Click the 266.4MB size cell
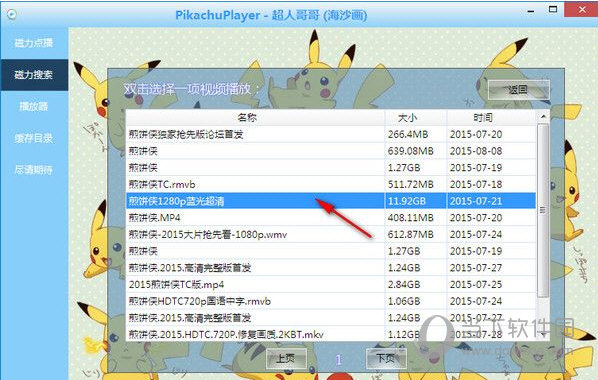The height and width of the screenshot is (380, 598). (416, 134)
